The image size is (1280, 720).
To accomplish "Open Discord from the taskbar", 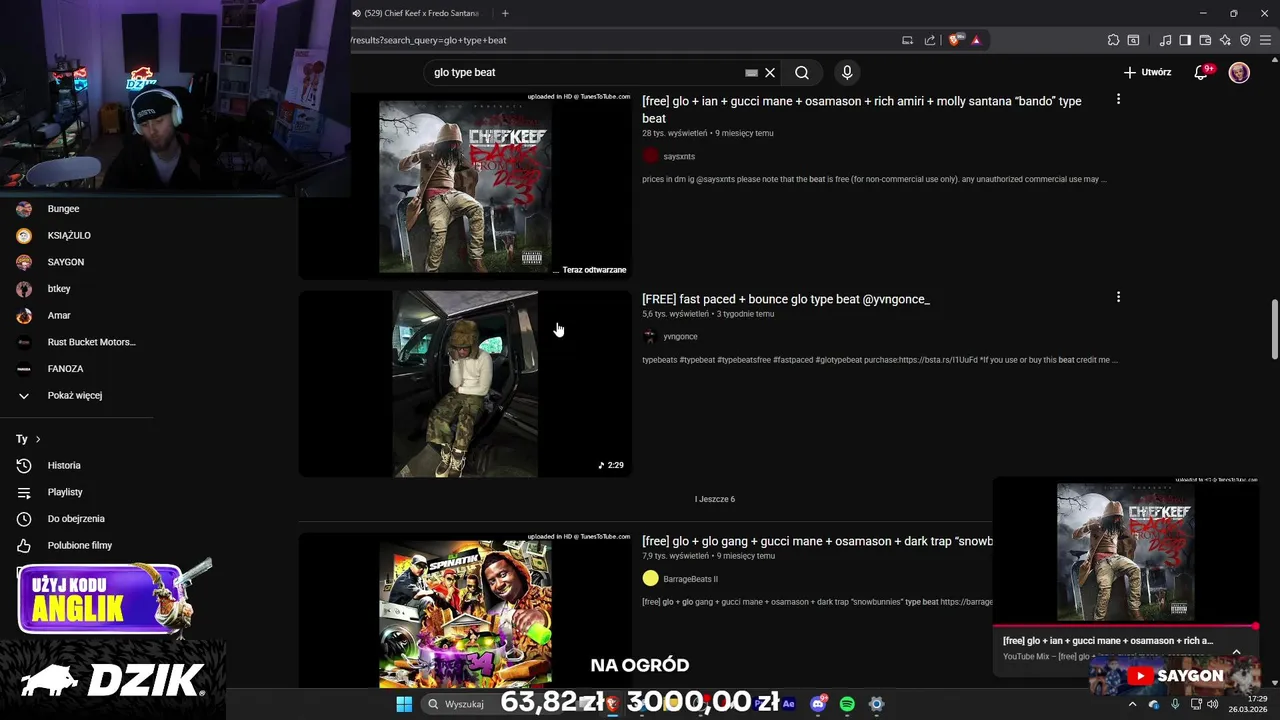I will 818,704.
